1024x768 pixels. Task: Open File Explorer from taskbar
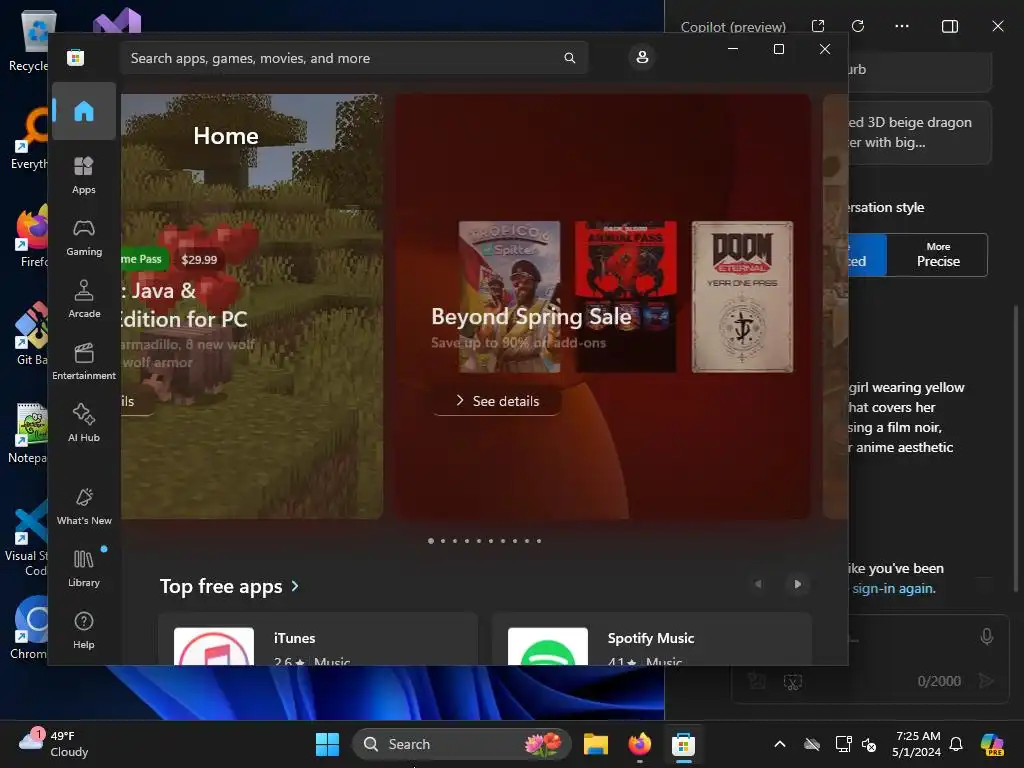pyautogui.click(x=596, y=744)
